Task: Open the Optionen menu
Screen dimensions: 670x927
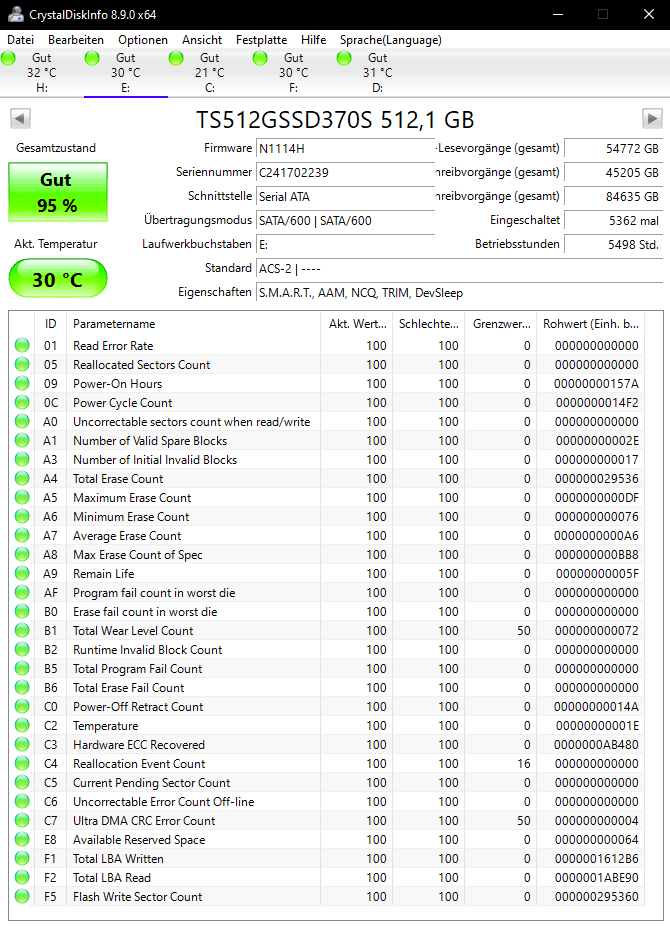Action: [143, 40]
